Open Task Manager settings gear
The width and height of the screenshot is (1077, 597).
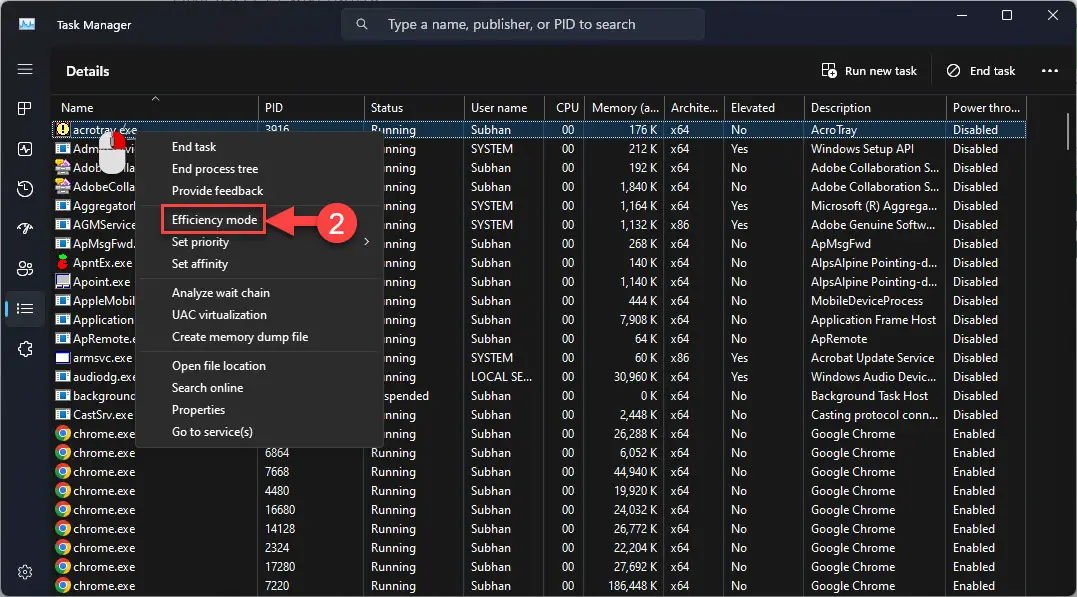[25, 572]
